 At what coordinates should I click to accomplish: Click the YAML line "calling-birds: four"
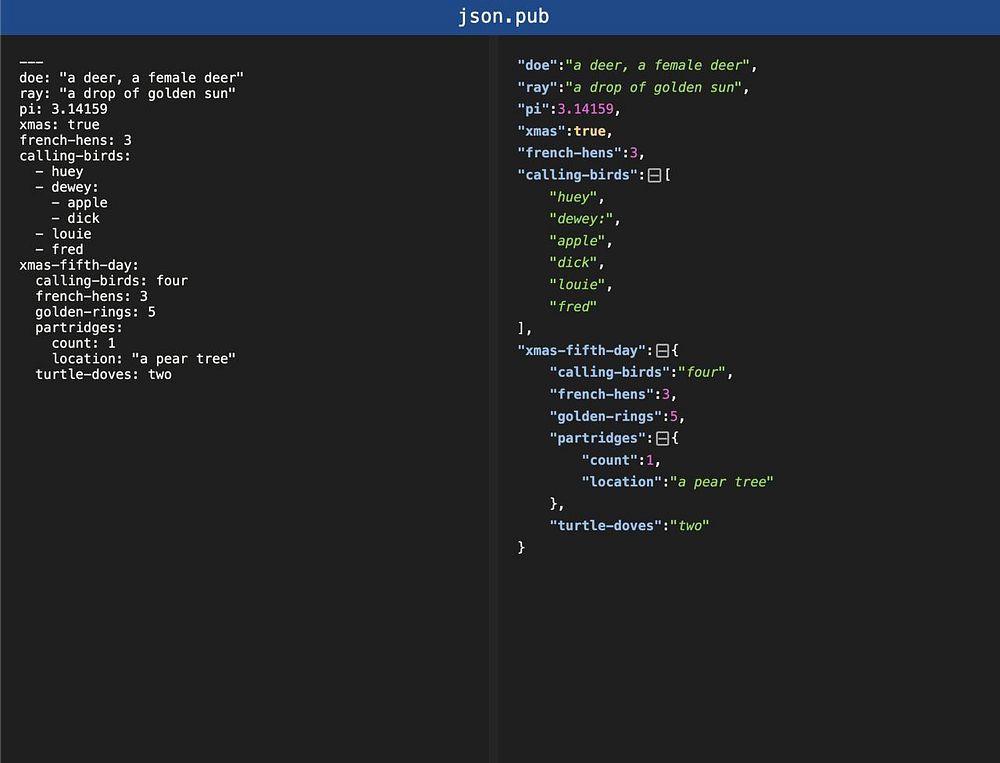coord(112,281)
